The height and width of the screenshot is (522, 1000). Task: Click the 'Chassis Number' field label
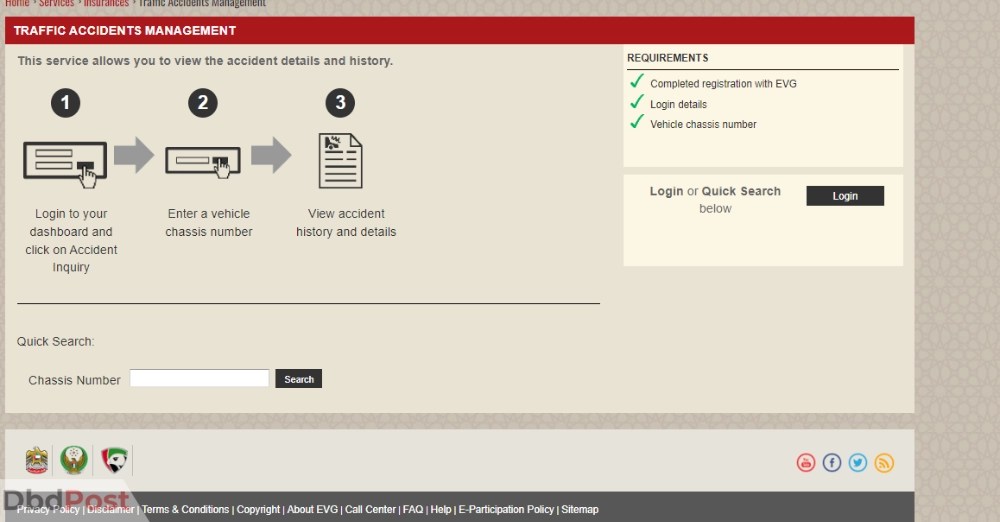(74, 380)
